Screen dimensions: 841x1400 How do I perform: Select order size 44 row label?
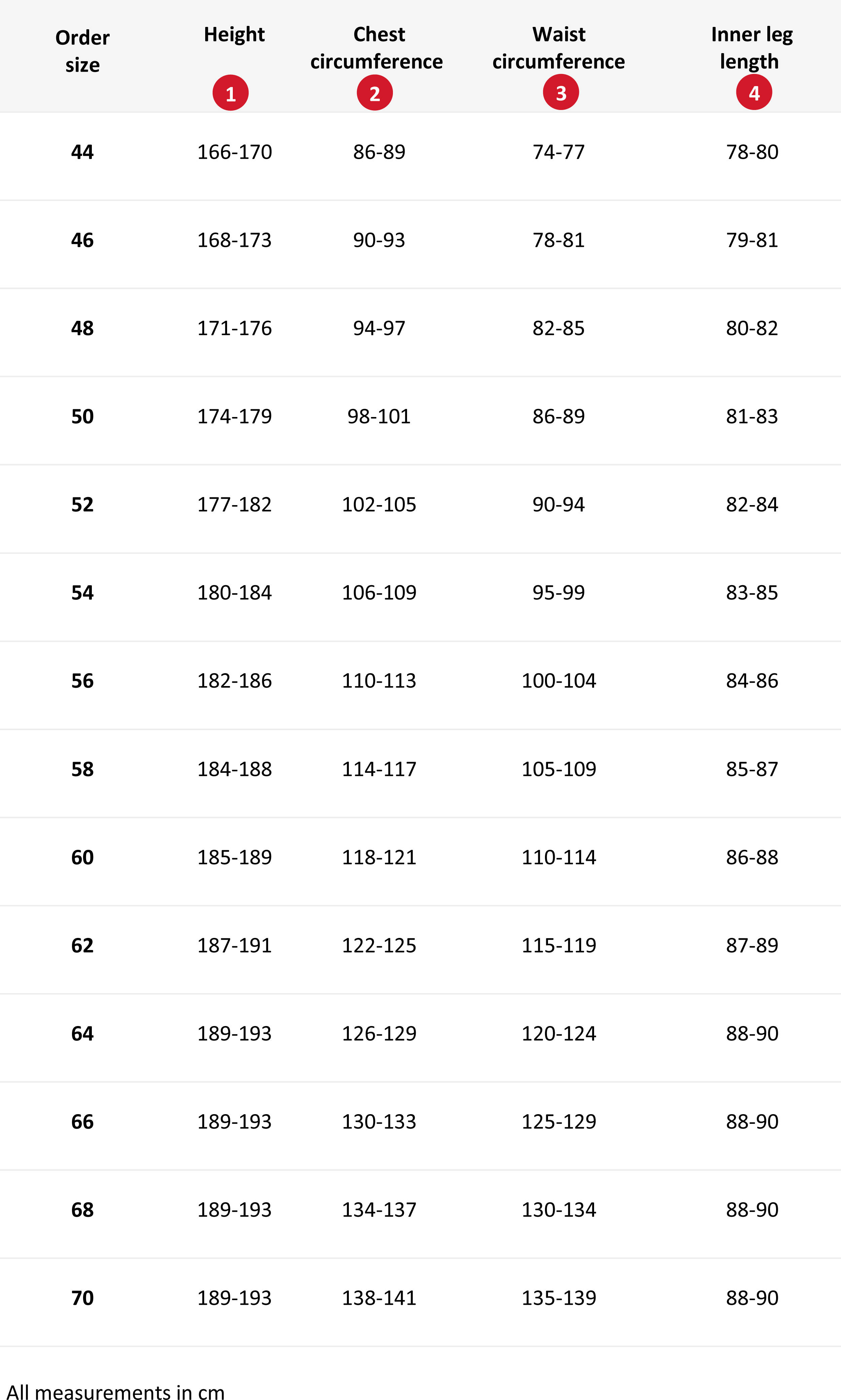[82, 152]
